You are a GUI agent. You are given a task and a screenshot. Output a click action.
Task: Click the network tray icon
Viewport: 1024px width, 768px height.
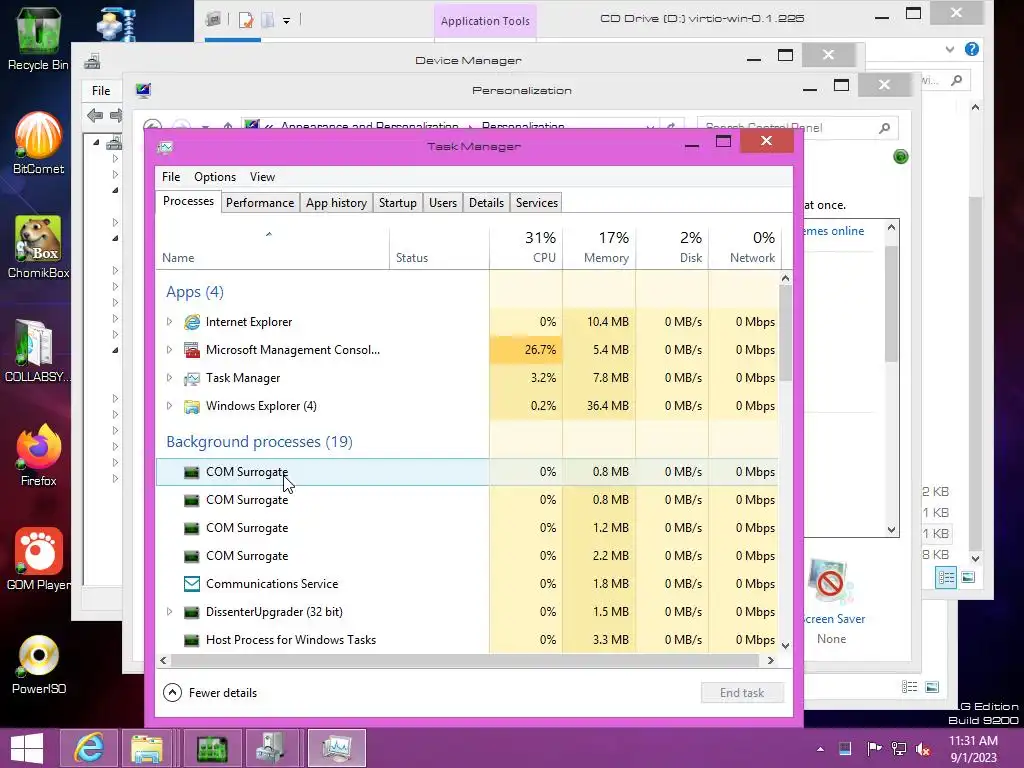[x=899, y=748]
